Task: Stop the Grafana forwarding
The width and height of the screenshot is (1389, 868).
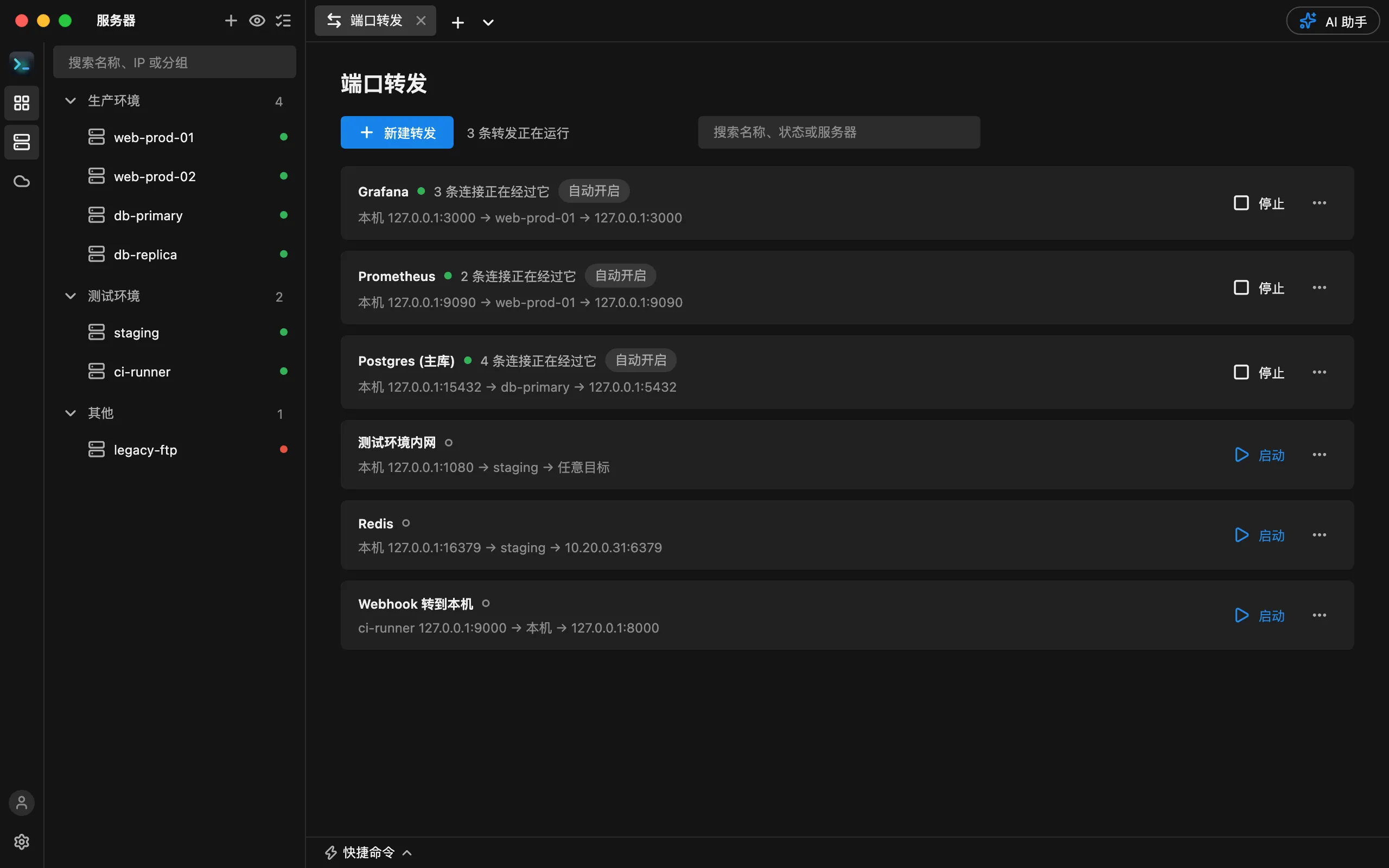Action: click(1259, 203)
